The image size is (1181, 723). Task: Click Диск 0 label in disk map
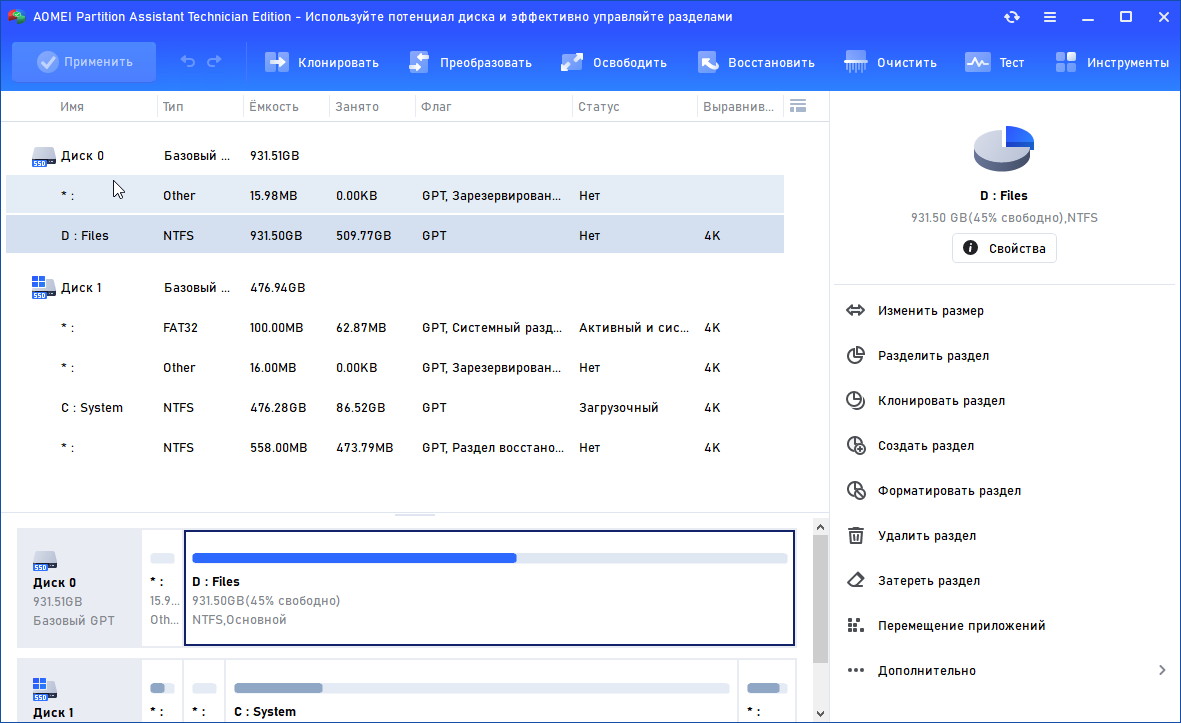coord(54,582)
